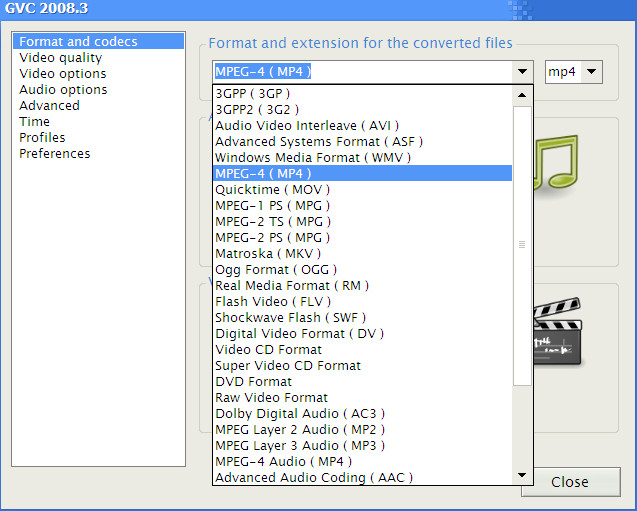Open the mp4 extension dropdown
This screenshot has width=637, height=511.
[x=592, y=72]
